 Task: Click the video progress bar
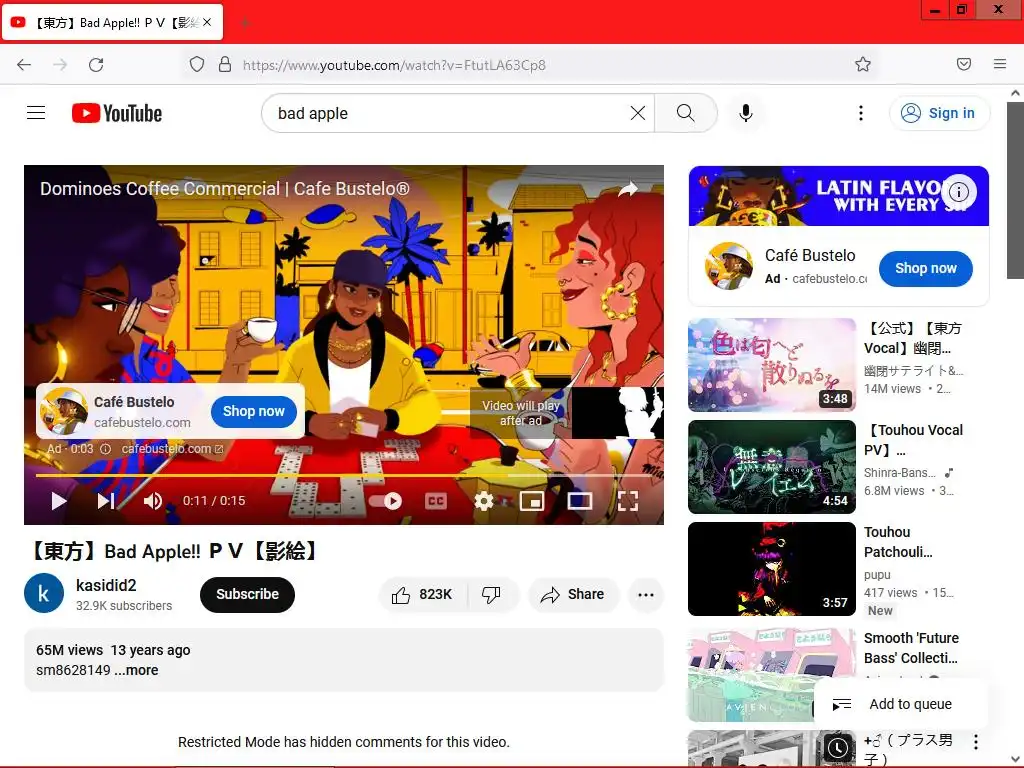[344, 475]
